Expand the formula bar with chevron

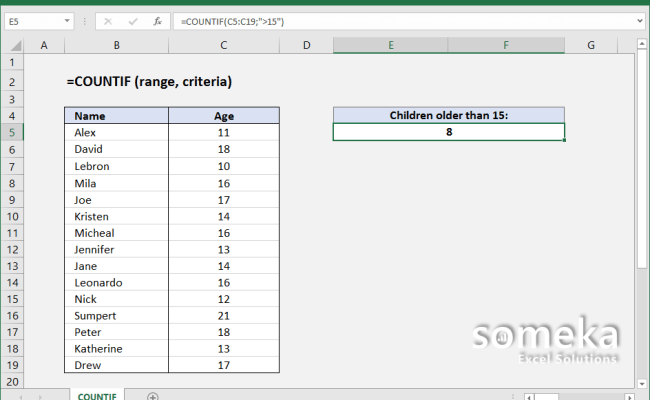[x=640, y=21]
